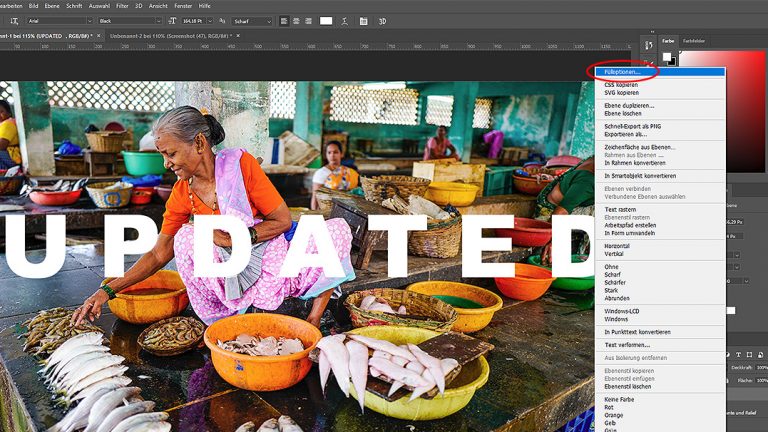
Task: Close the UPDATED document tab
Action: coord(98,36)
